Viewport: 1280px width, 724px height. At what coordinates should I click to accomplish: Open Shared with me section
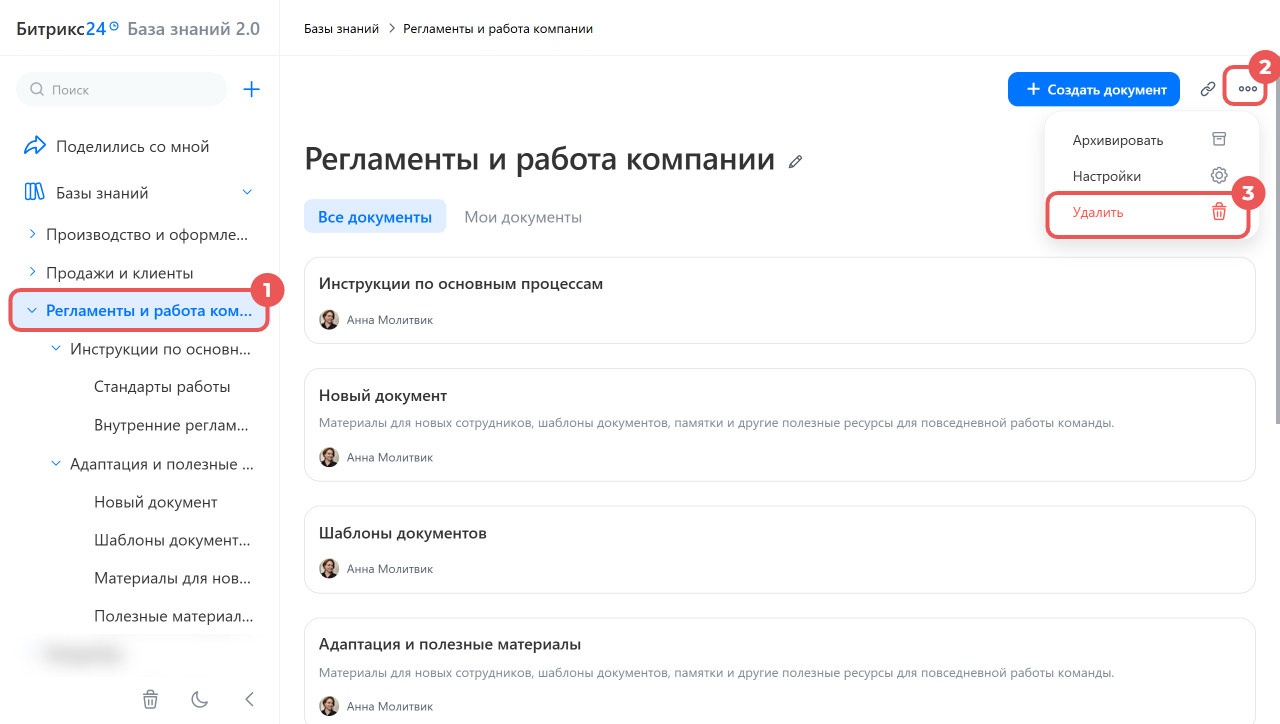pyautogui.click(x=133, y=146)
